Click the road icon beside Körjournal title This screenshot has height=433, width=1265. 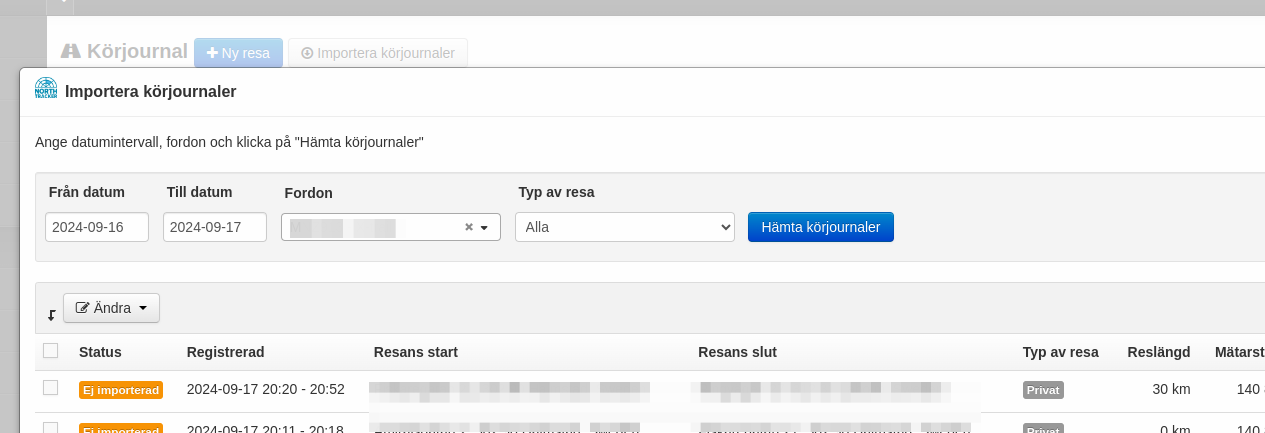click(70, 52)
